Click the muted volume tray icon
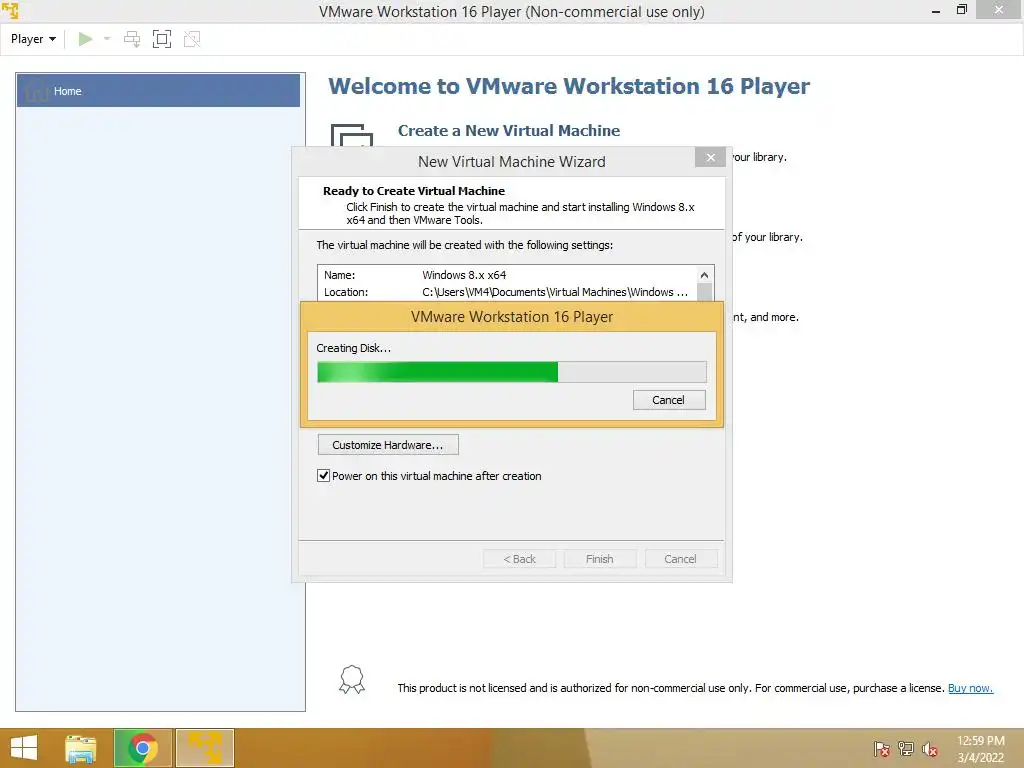 (x=929, y=749)
